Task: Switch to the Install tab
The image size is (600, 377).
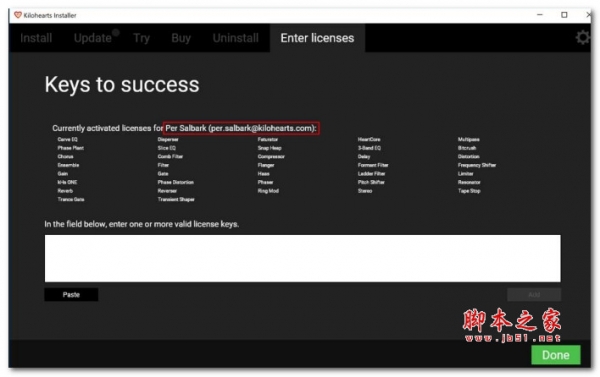Action: [36, 38]
